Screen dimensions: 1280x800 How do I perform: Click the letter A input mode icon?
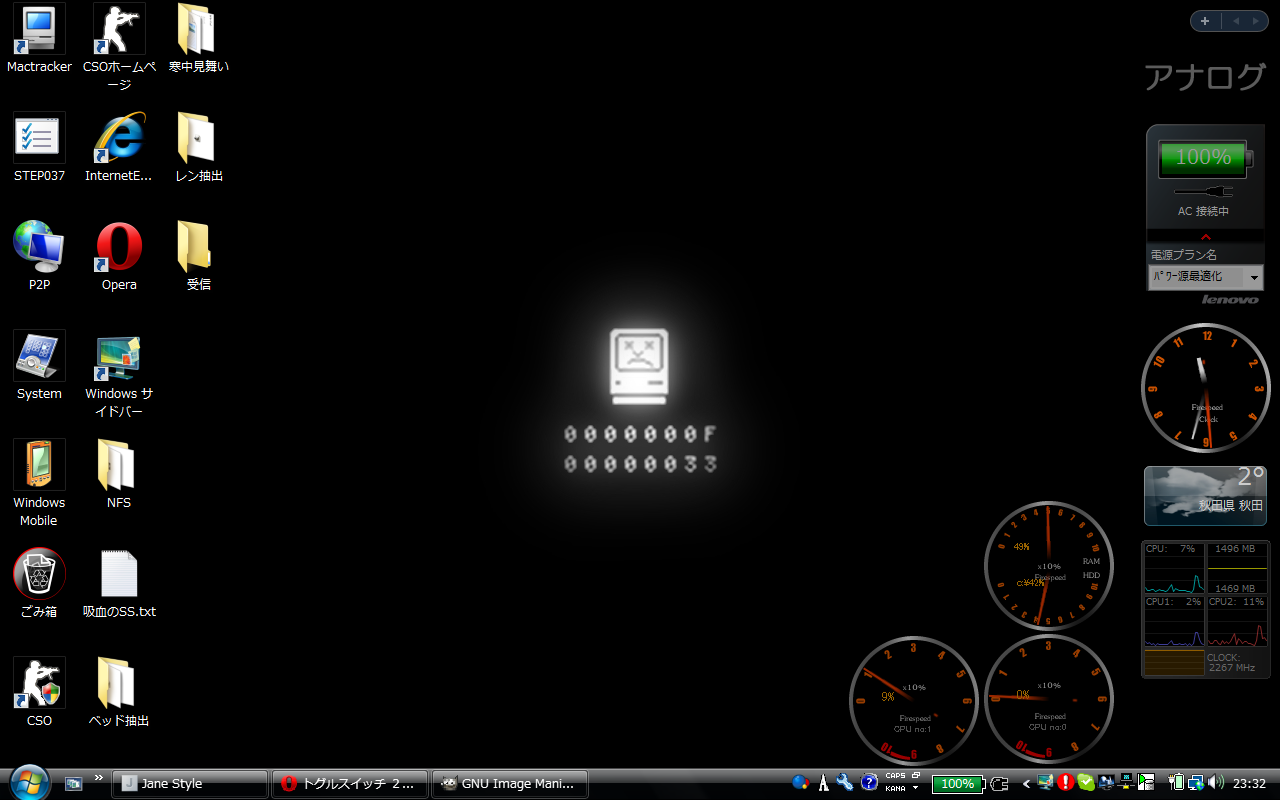coord(824,783)
